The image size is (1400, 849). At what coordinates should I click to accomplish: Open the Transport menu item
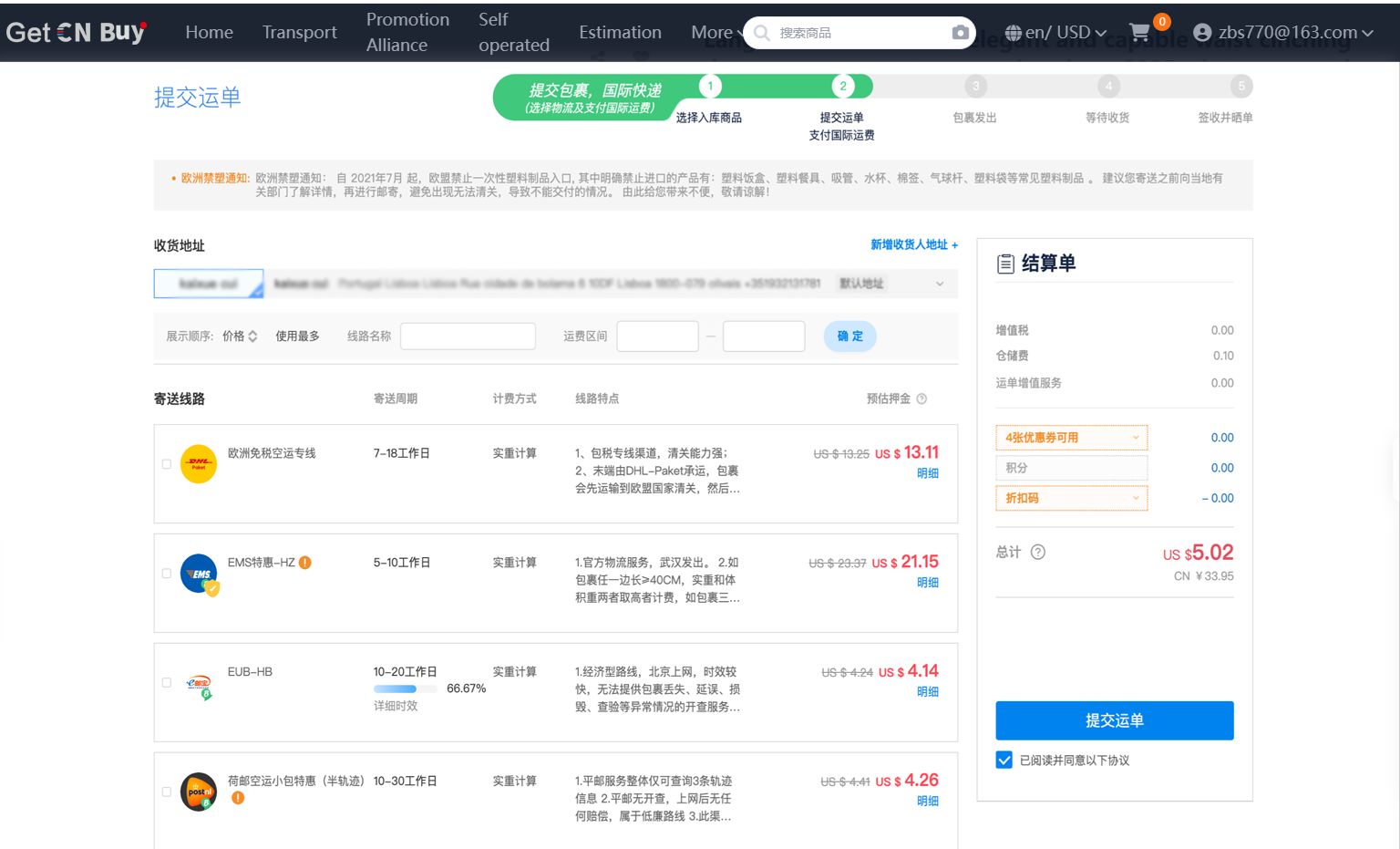point(299,33)
